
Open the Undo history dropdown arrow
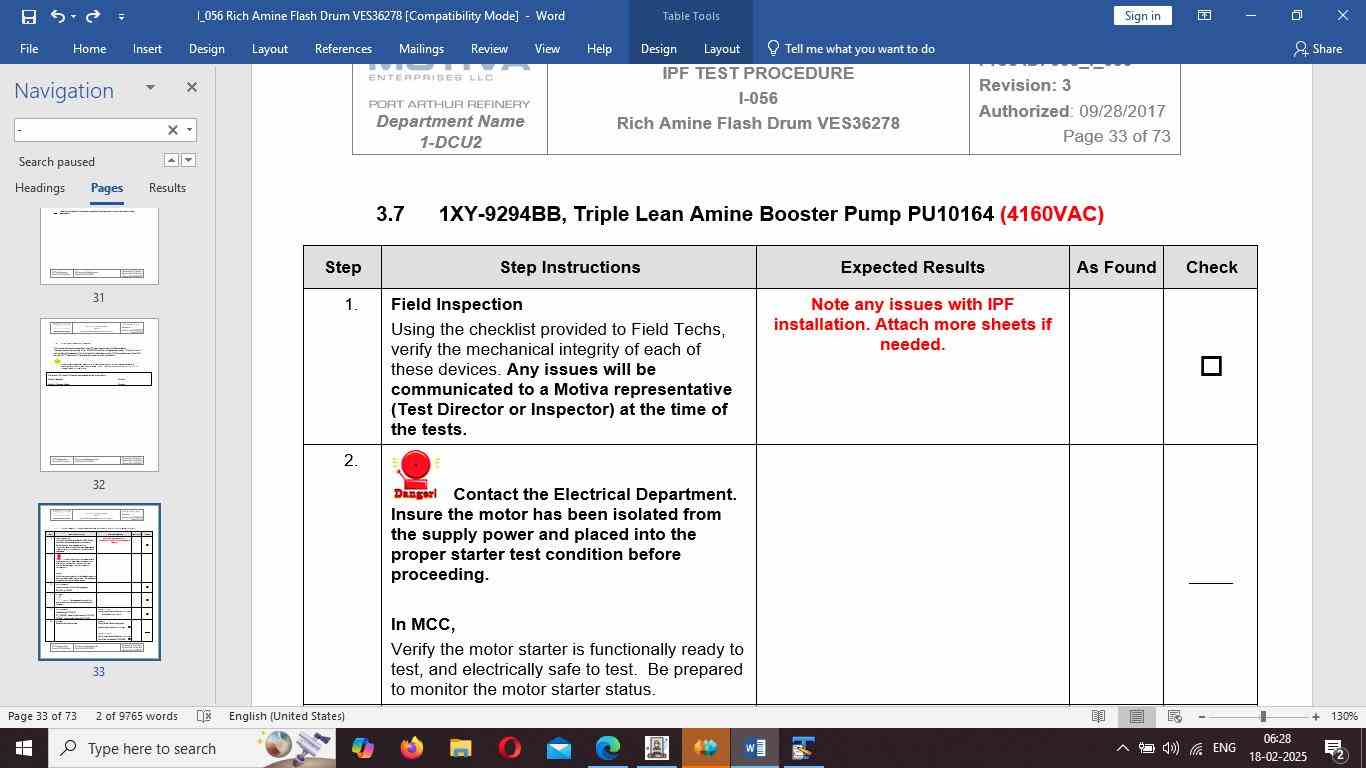pyautogui.click(x=73, y=16)
